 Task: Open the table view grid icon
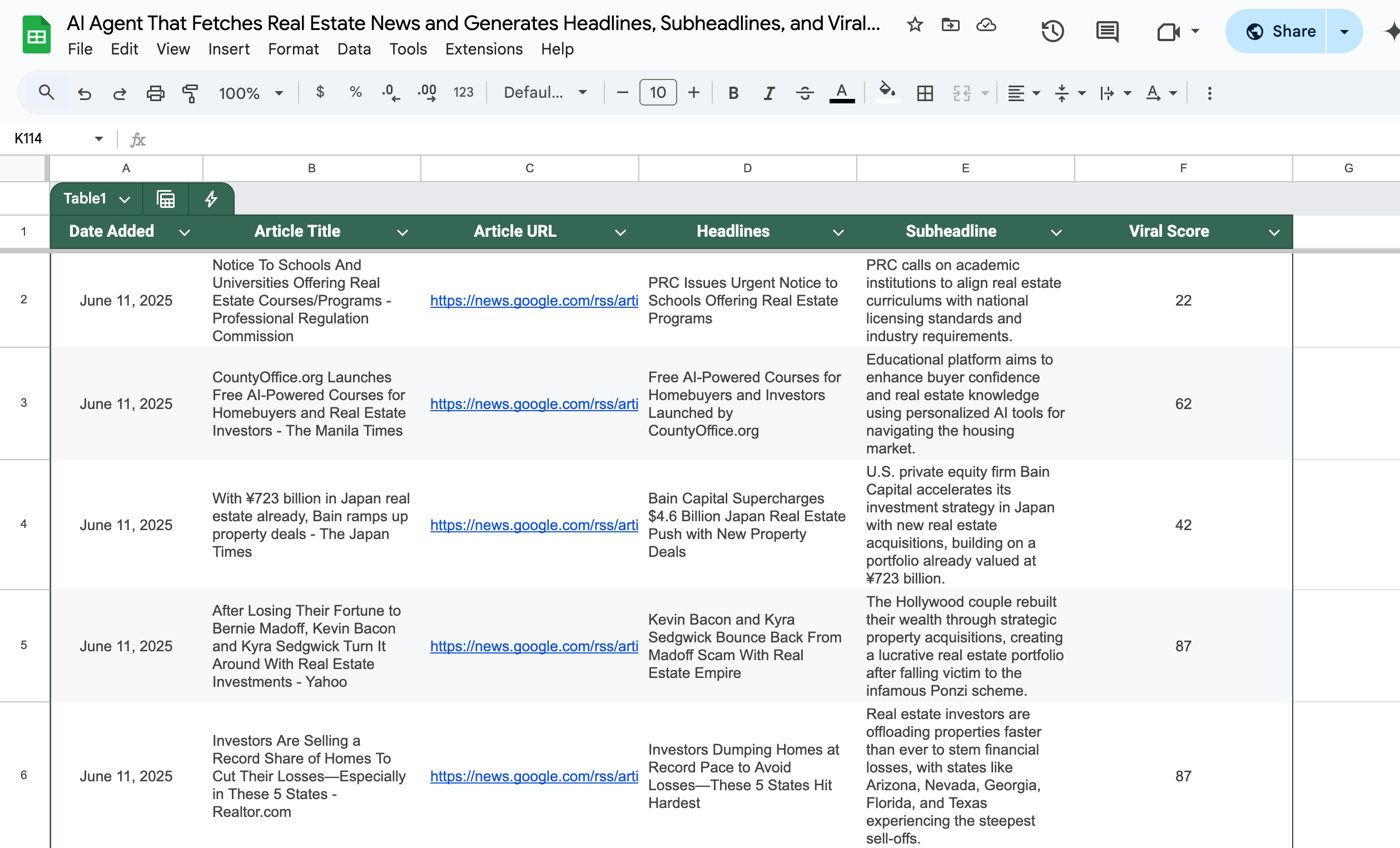(x=165, y=199)
